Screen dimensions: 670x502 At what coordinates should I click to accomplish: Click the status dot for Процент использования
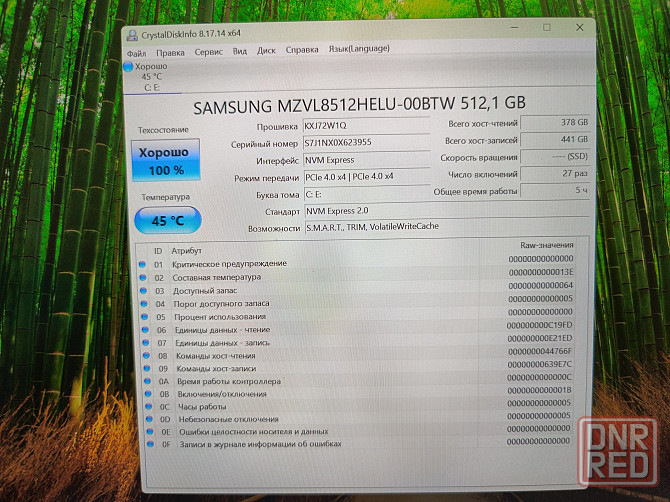point(144,317)
